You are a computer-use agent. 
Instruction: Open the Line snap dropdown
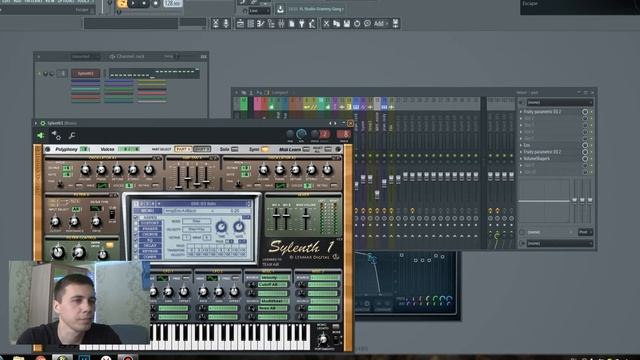[x=259, y=11]
